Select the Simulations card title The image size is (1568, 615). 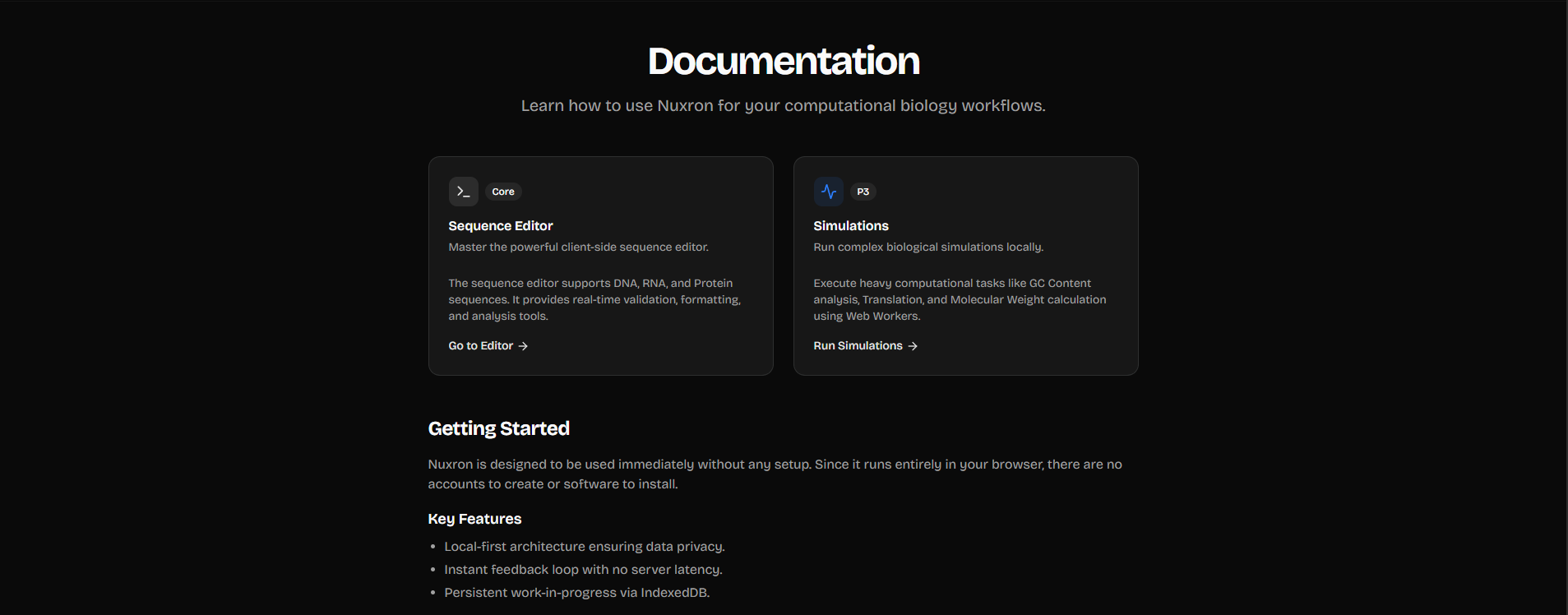(851, 226)
